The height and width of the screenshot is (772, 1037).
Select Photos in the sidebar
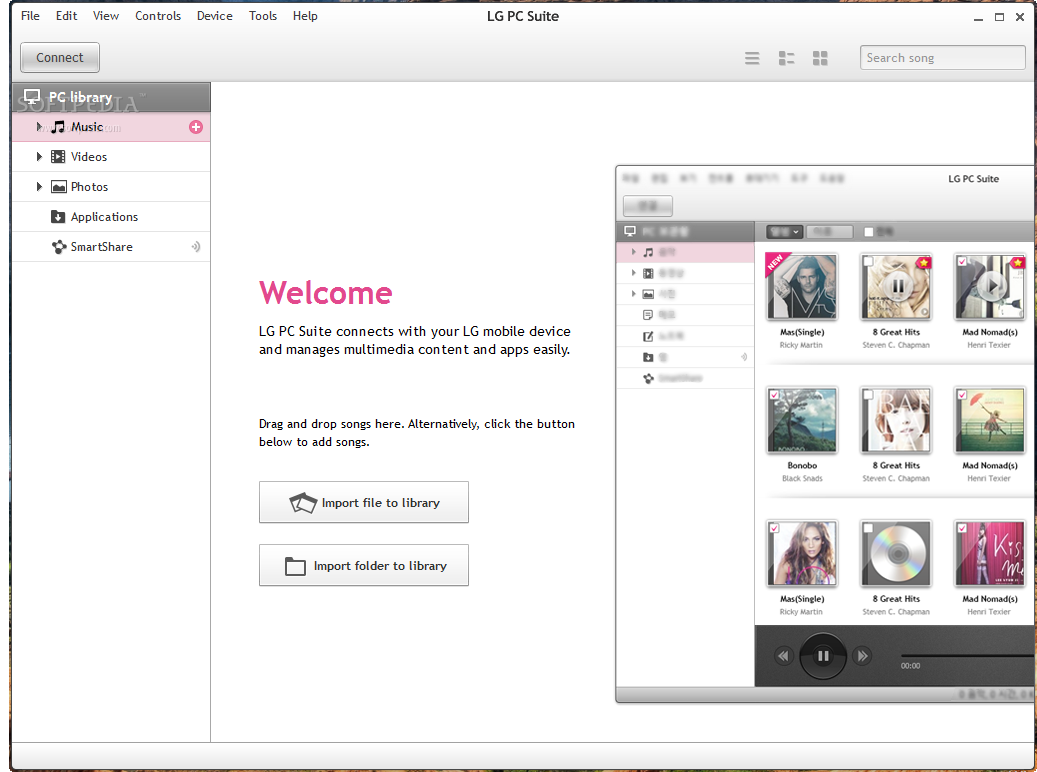(111, 187)
